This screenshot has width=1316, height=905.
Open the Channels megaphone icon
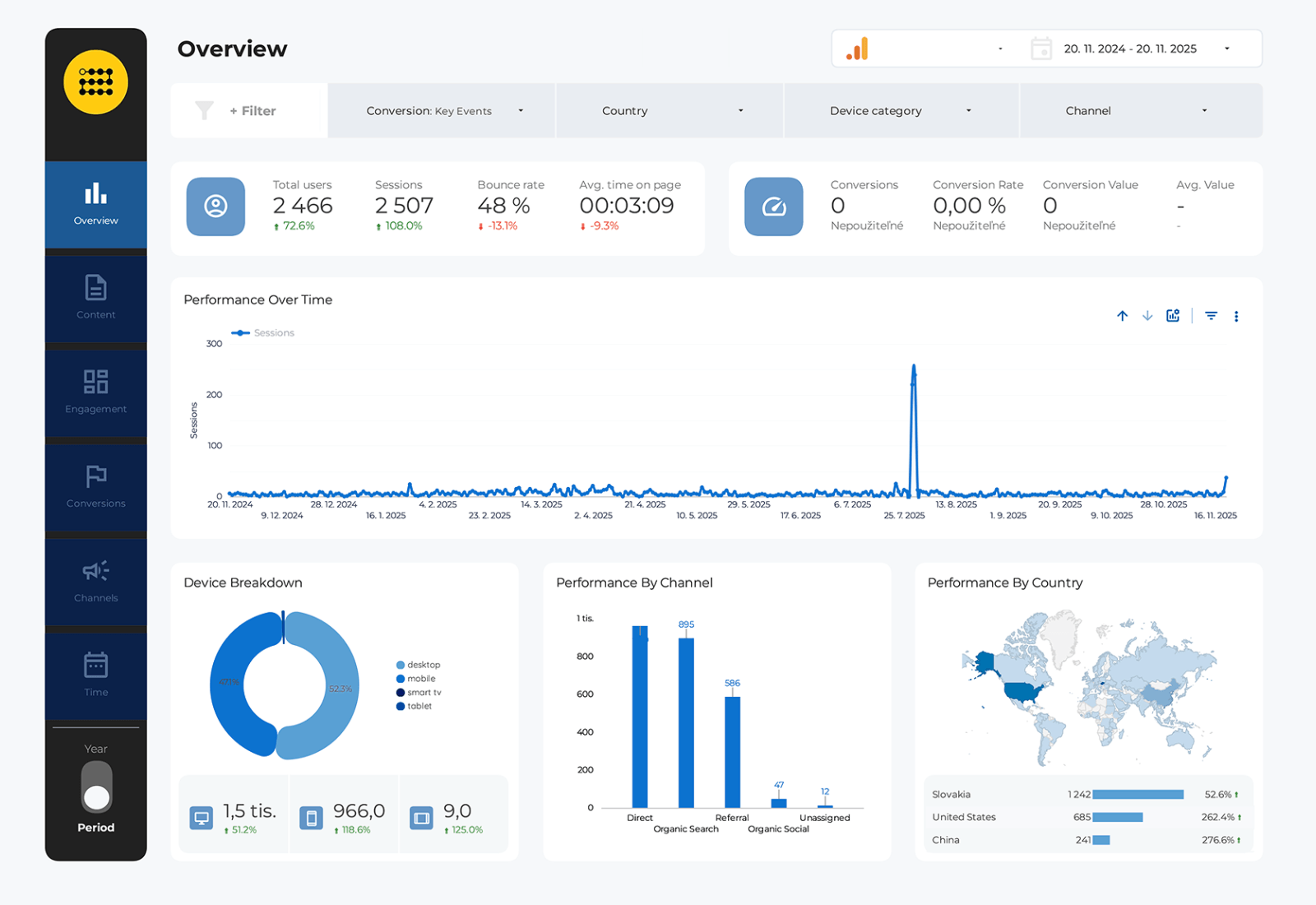coord(96,570)
